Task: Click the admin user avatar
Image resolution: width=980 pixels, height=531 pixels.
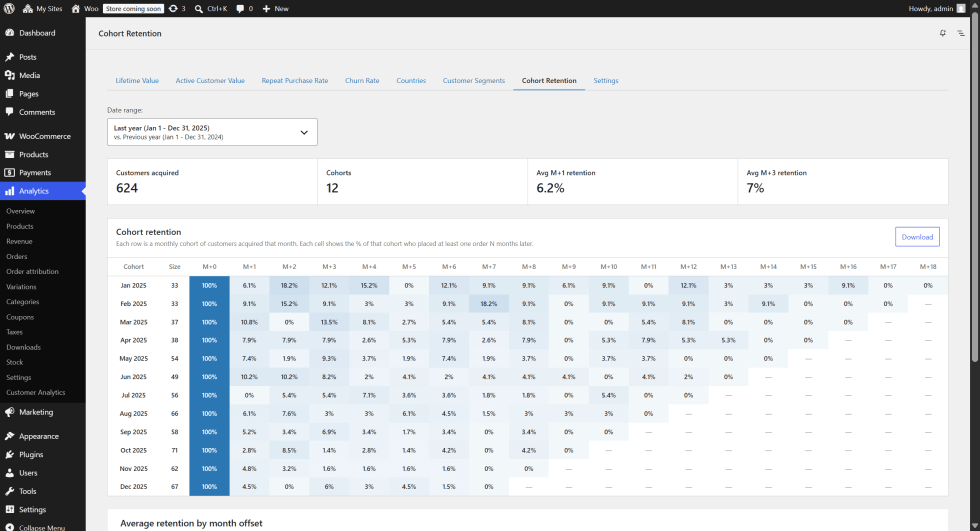Action: [x=961, y=9]
